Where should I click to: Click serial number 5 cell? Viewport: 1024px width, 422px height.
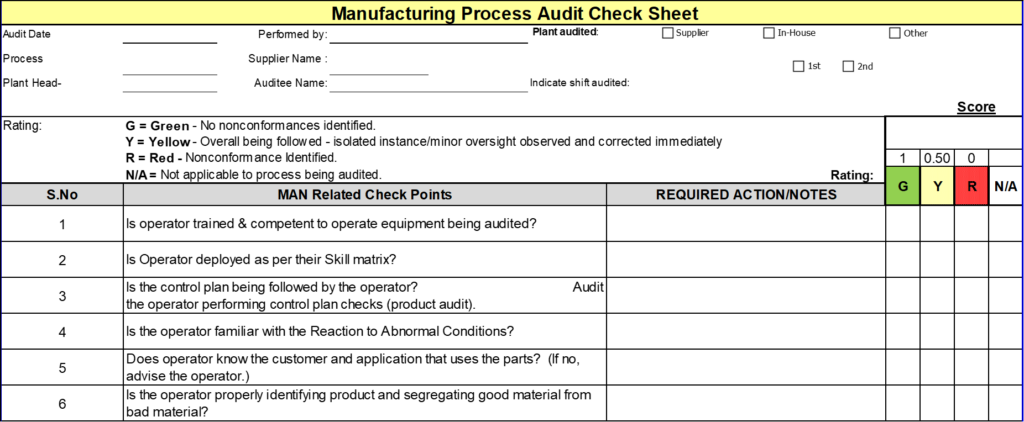click(x=62, y=368)
